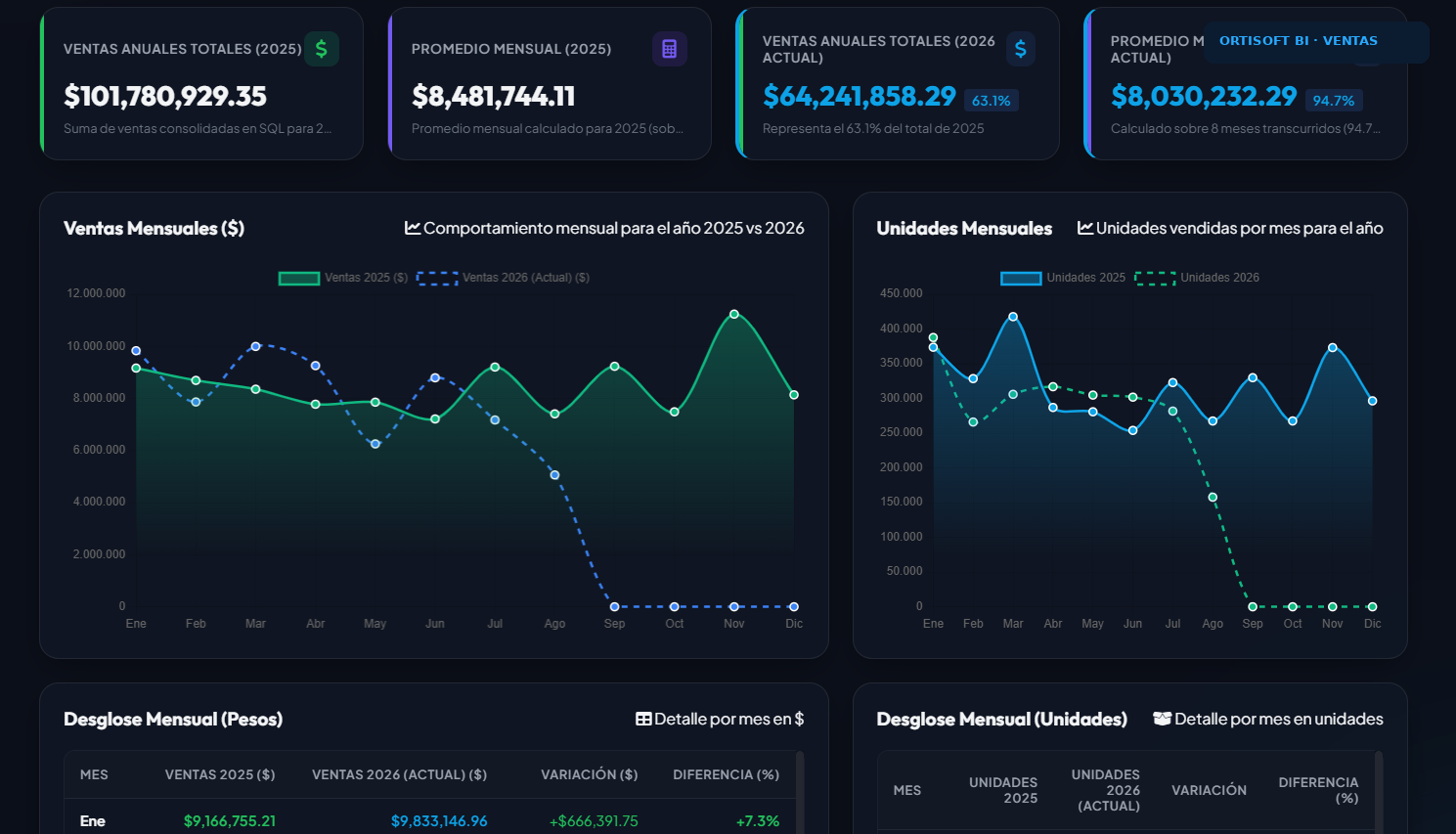1456x834 pixels.
Task: Click the green dollar icon on Ventas Anuales Totales (2025)
Action: coord(322,49)
